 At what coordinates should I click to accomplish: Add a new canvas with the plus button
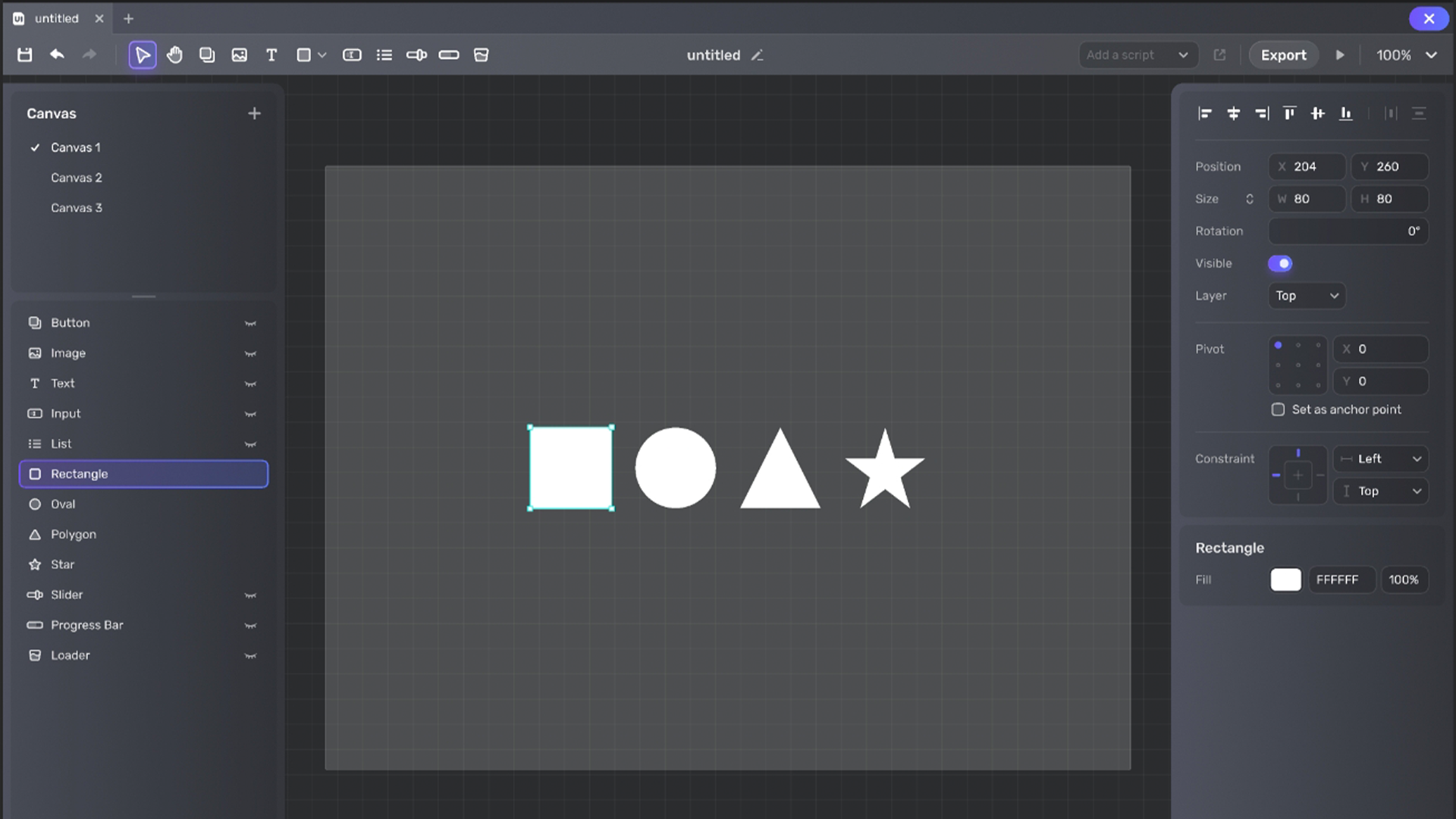click(x=255, y=113)
